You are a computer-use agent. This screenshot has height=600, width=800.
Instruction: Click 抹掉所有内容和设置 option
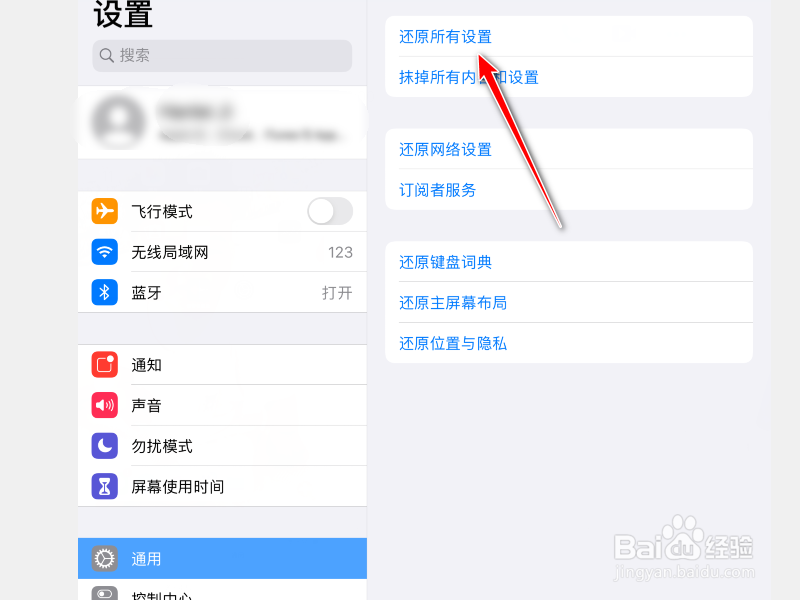pyautogui.click(x=569, y=77)
